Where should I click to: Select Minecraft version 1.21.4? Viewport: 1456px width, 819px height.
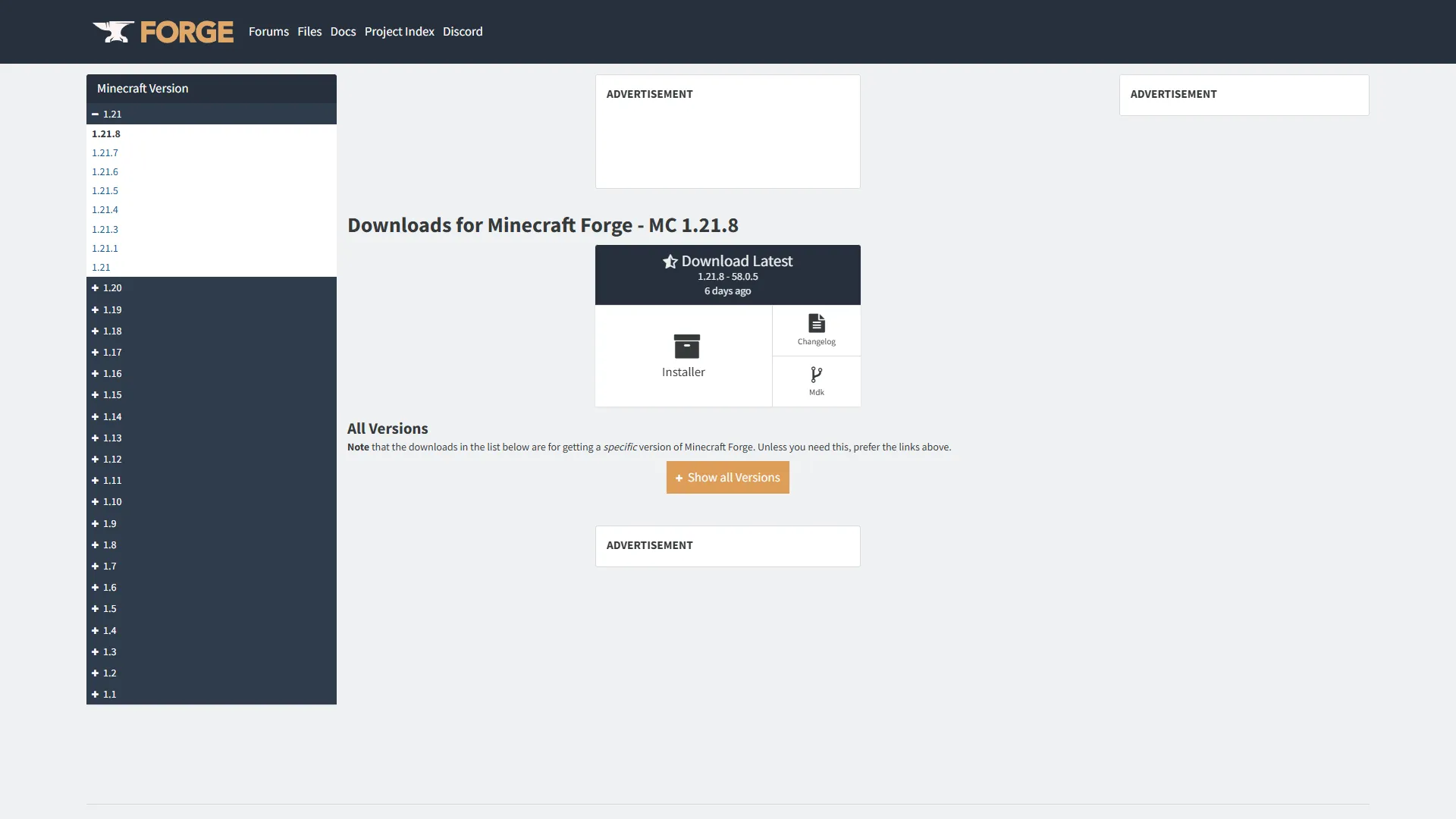pyautogui.click(x=105, y=209)
